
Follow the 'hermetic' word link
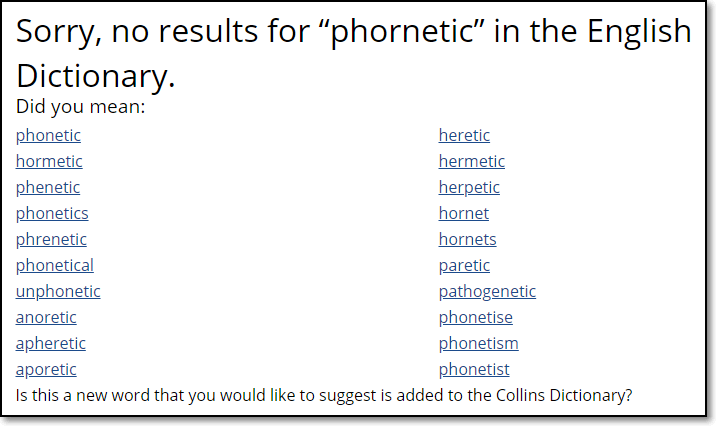(x=472, y=161)
